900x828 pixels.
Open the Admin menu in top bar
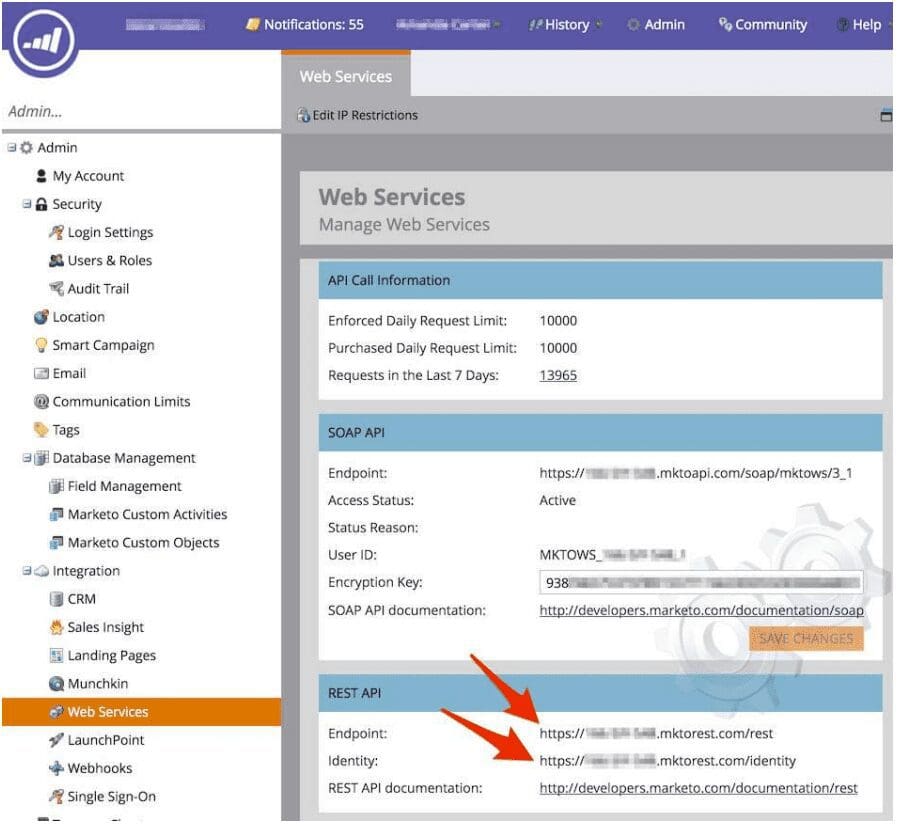click(x=656, y=25)
